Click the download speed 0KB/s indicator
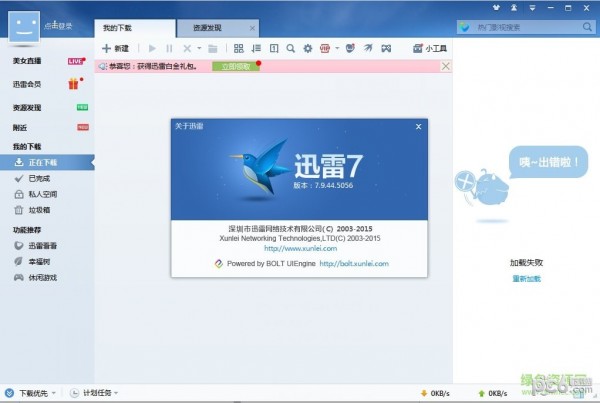This screenshot has height=403, width=600. 435,393
